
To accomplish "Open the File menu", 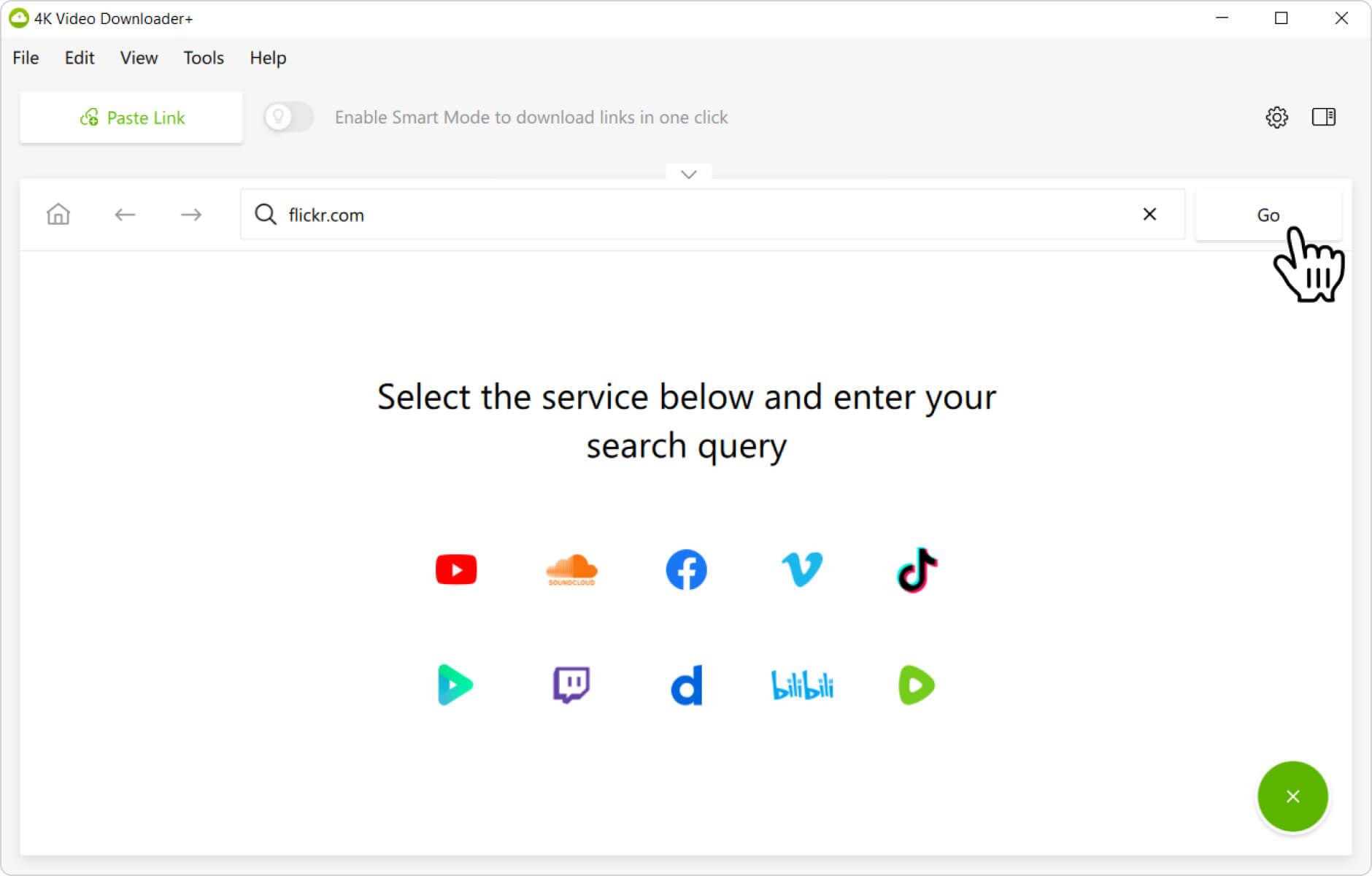I will 26,58.
